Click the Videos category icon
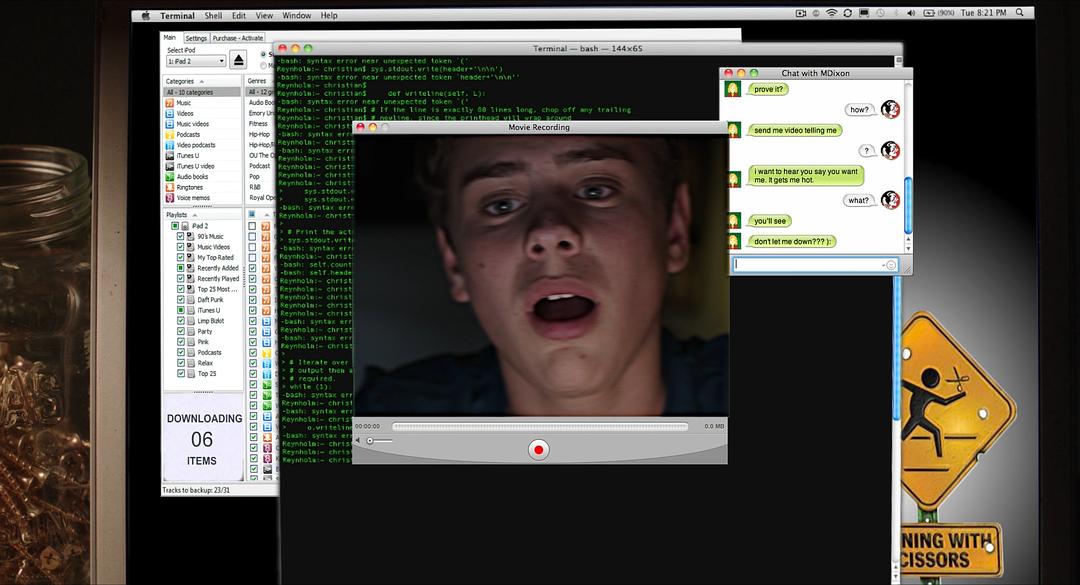Viewport: 1080px width, 585px height. pos(169,113)
